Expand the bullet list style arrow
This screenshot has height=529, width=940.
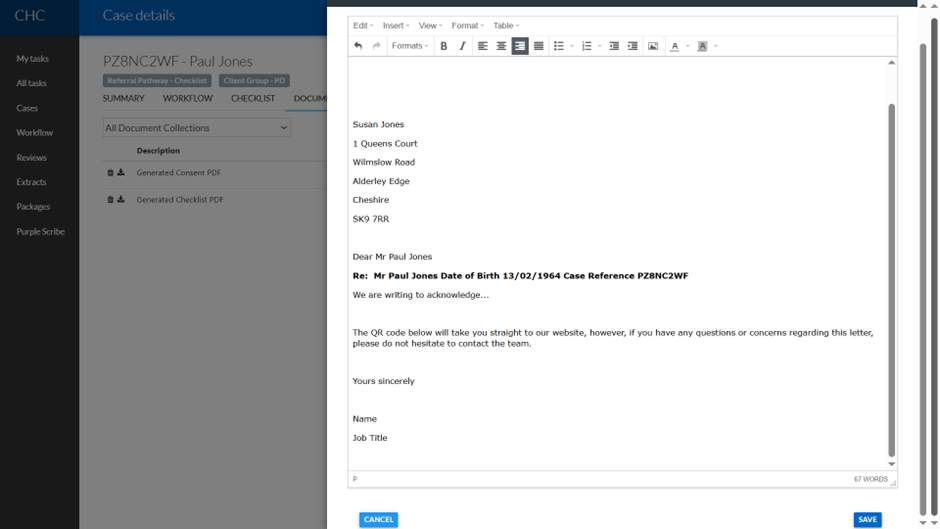point(572,46)
